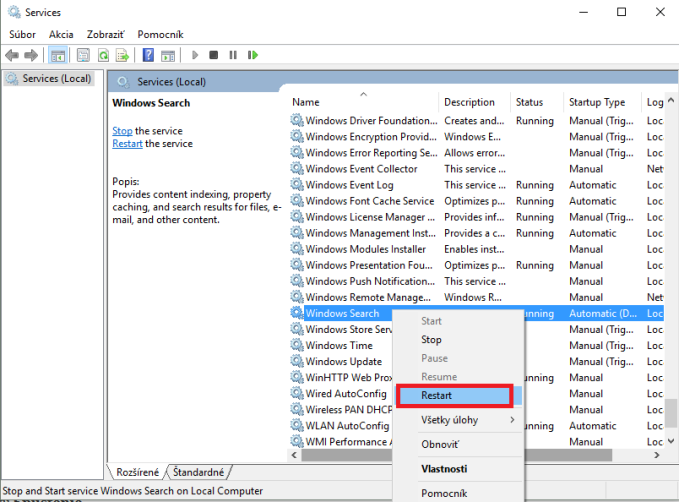Sort by the Startup Type column header
Screen dimensions: 679x502
click(x=602, y=102)
